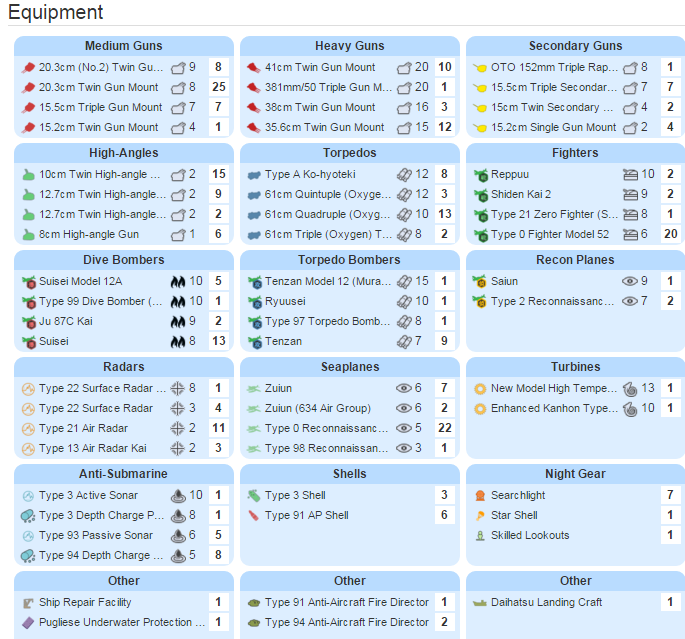Click the dive bomber icon beside Suisei Model 12A

tap(29, 282)
